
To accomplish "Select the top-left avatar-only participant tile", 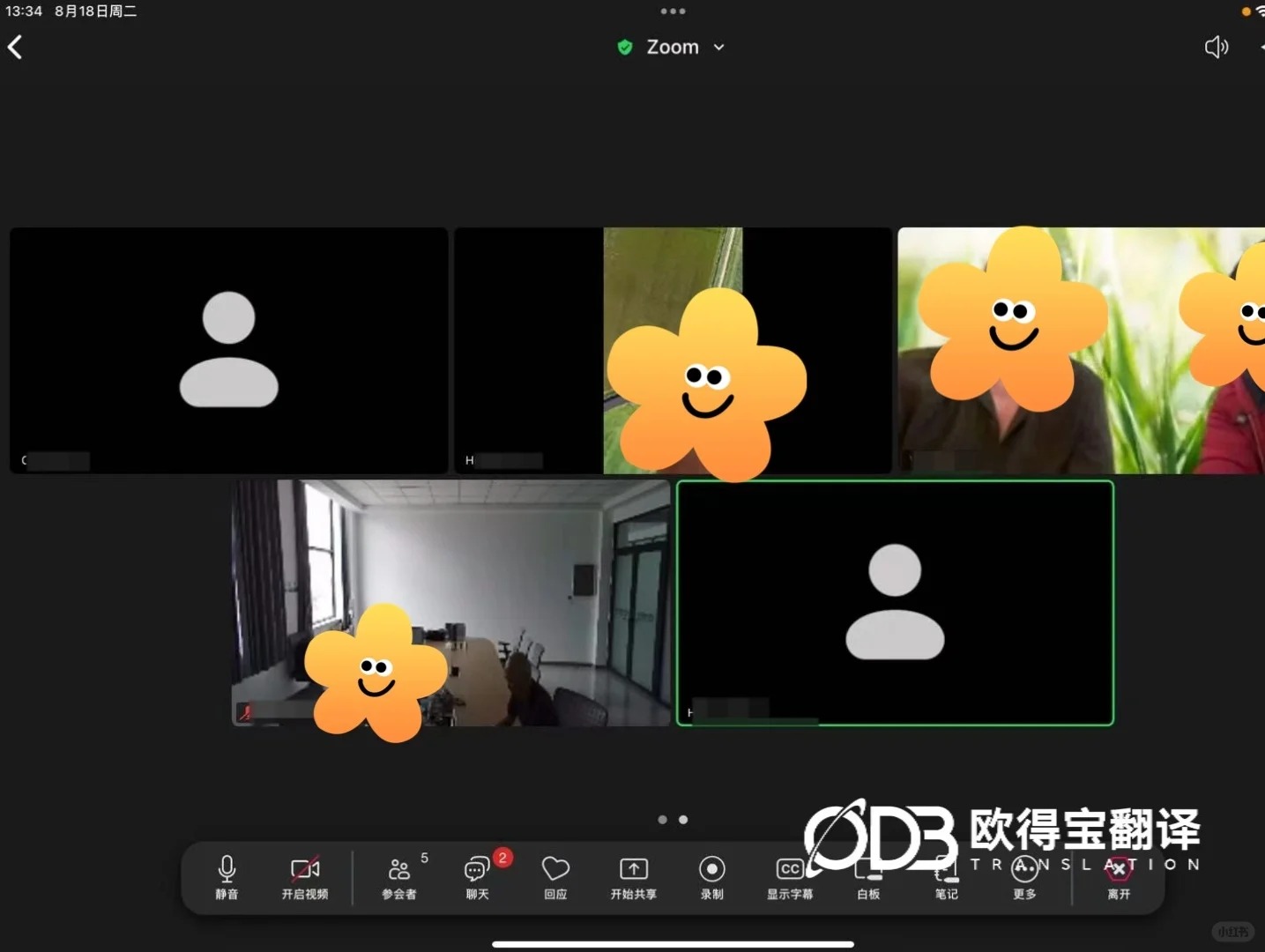I will pos(229,351).
